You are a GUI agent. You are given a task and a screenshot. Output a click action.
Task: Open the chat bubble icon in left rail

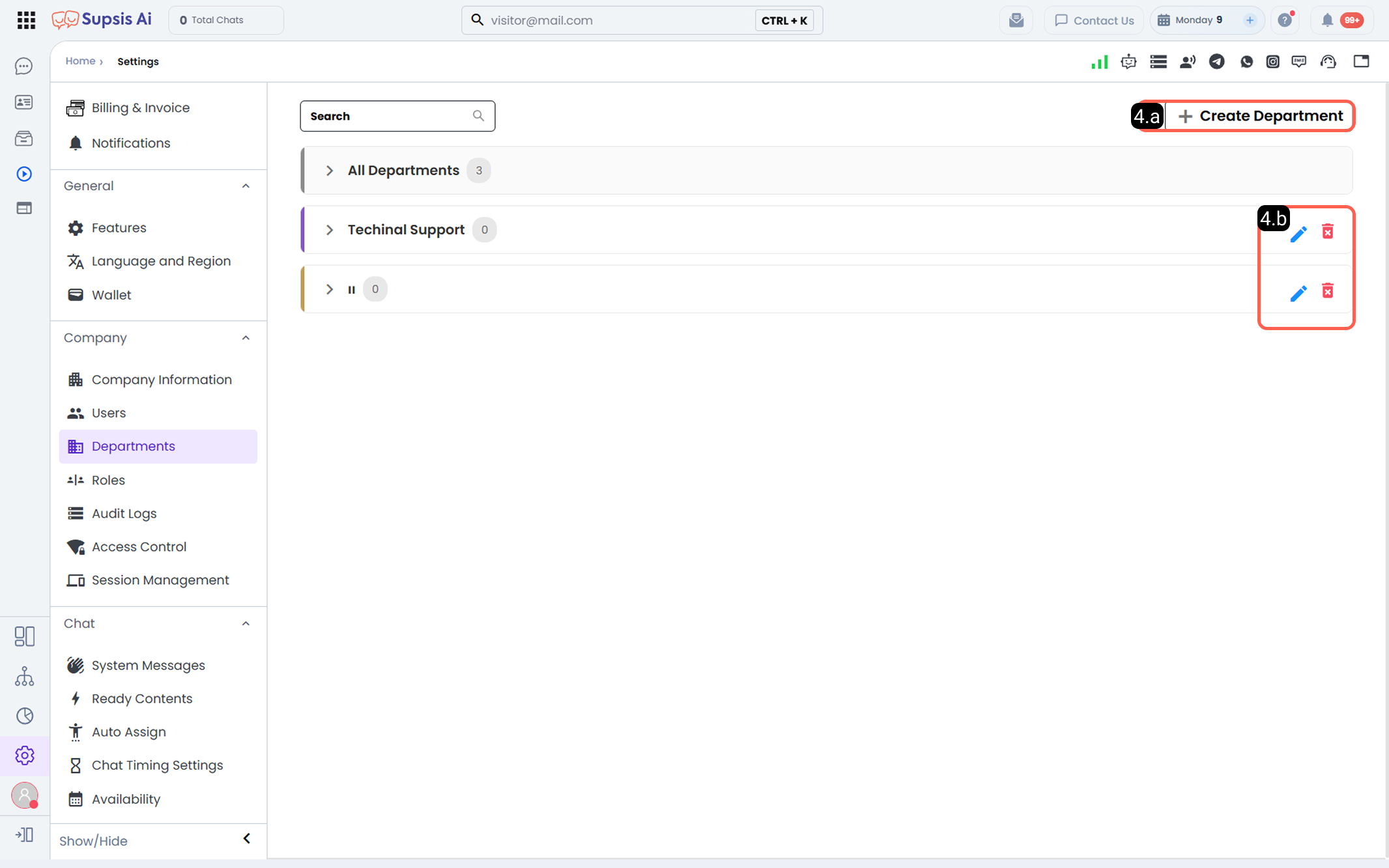[x=24, y=66]
